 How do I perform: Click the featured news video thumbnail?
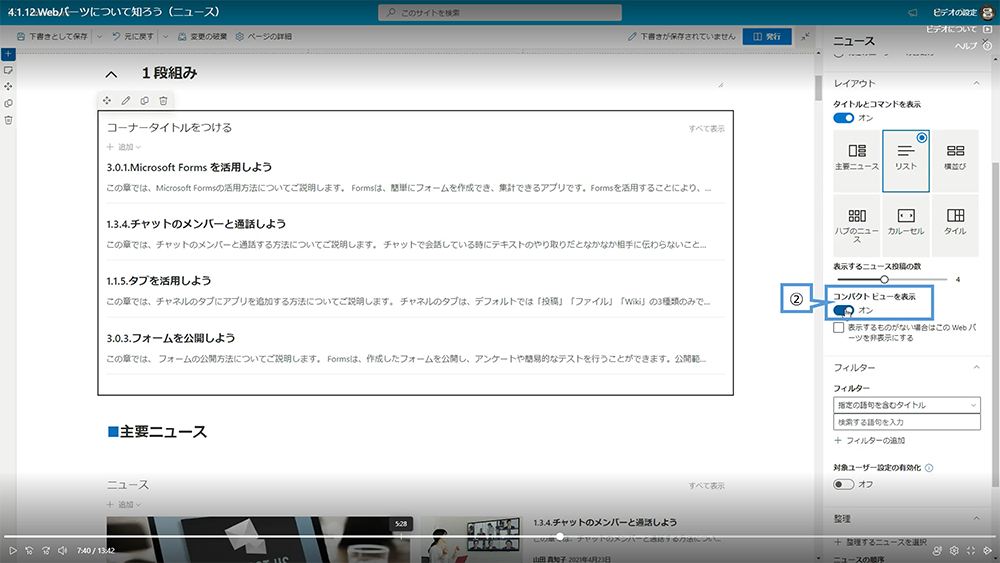click(x=260, y=539)
